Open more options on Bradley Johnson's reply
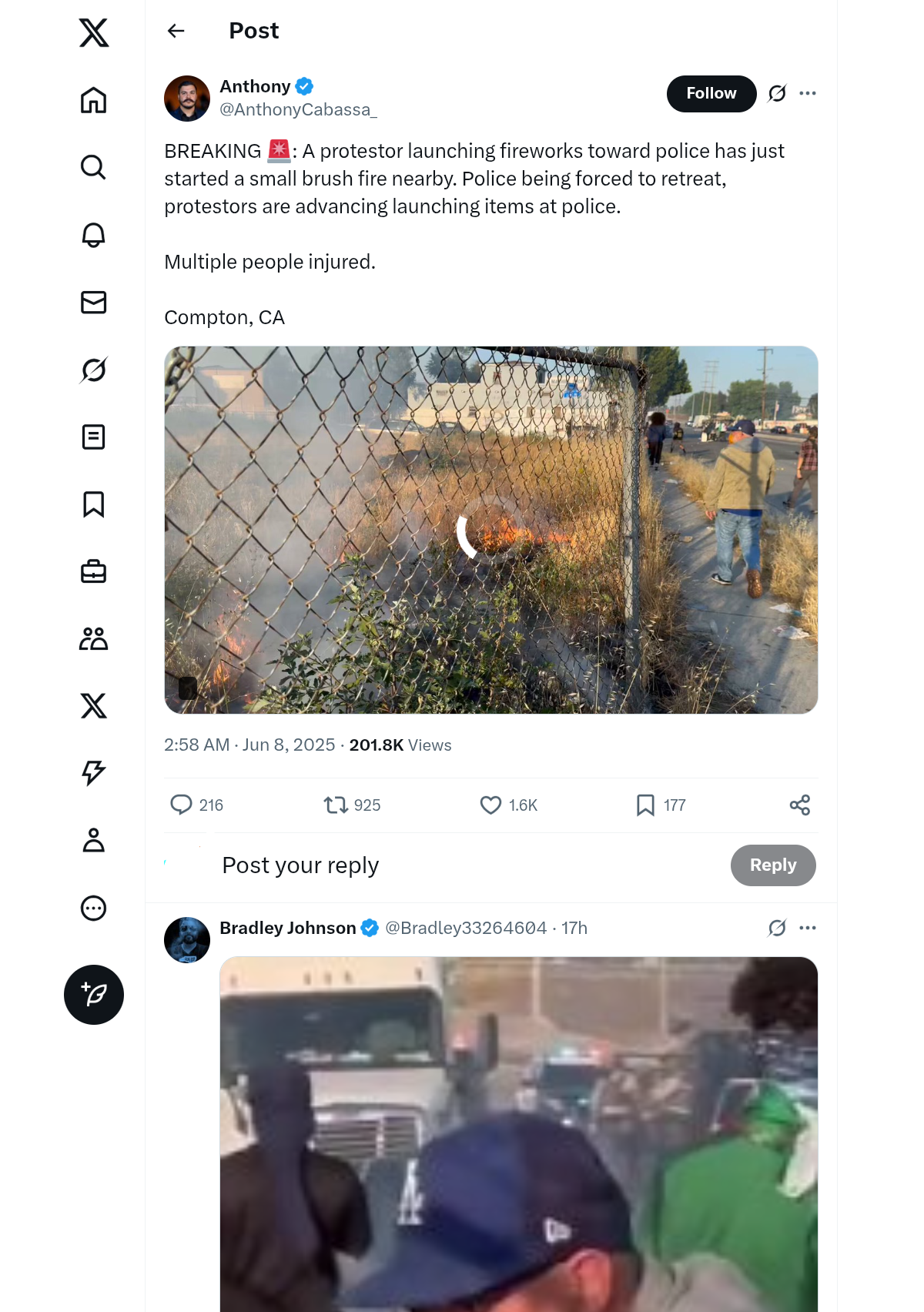 tap(808, 928)
